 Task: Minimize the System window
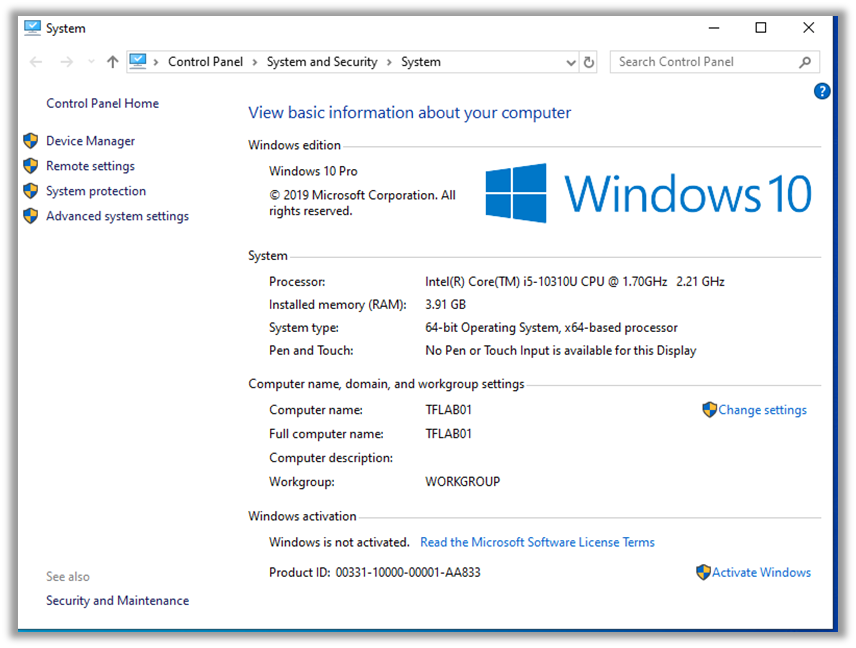click(714, 28)
